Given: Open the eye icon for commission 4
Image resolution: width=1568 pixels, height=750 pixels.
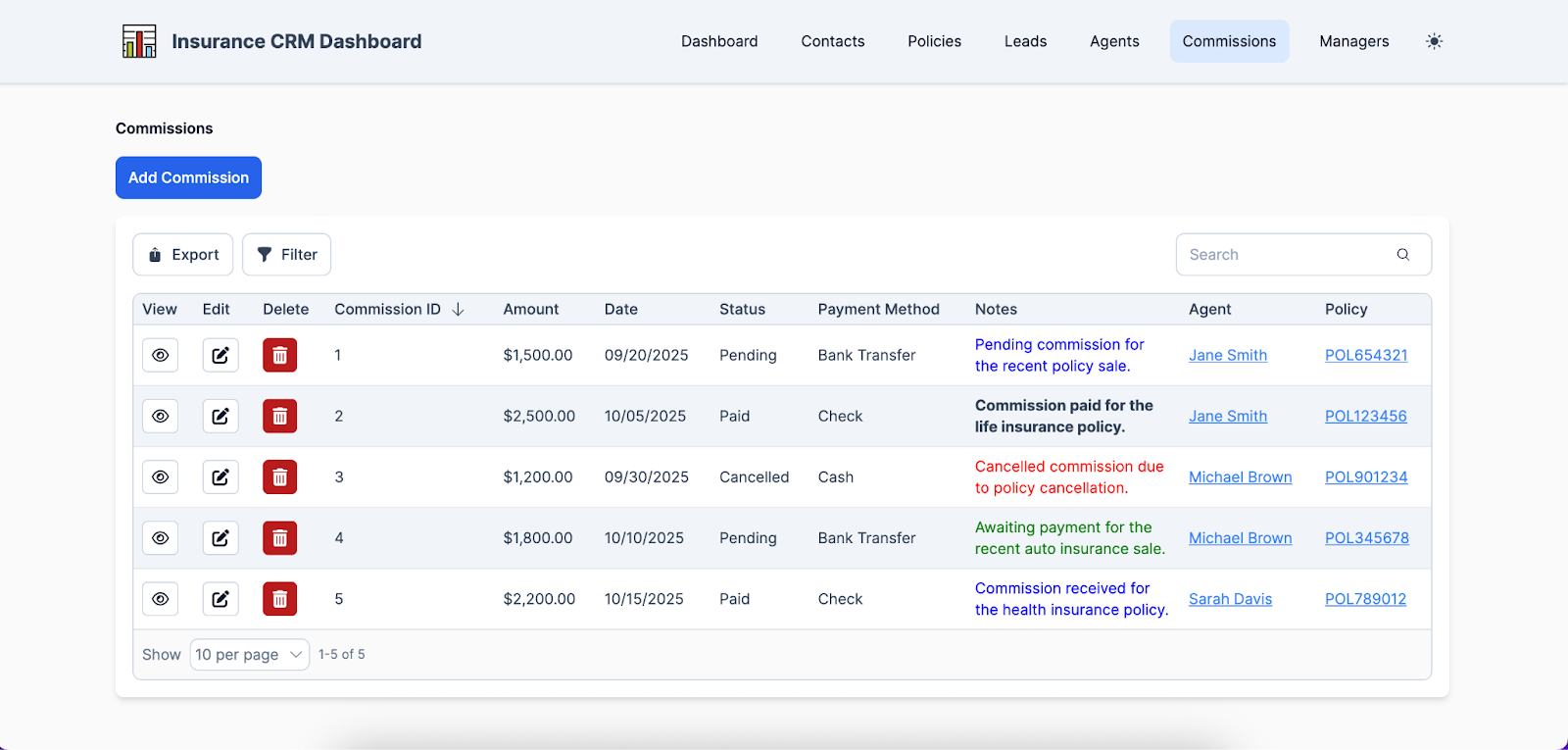Looking at the screenshot, I should click(x=161, y=538).
